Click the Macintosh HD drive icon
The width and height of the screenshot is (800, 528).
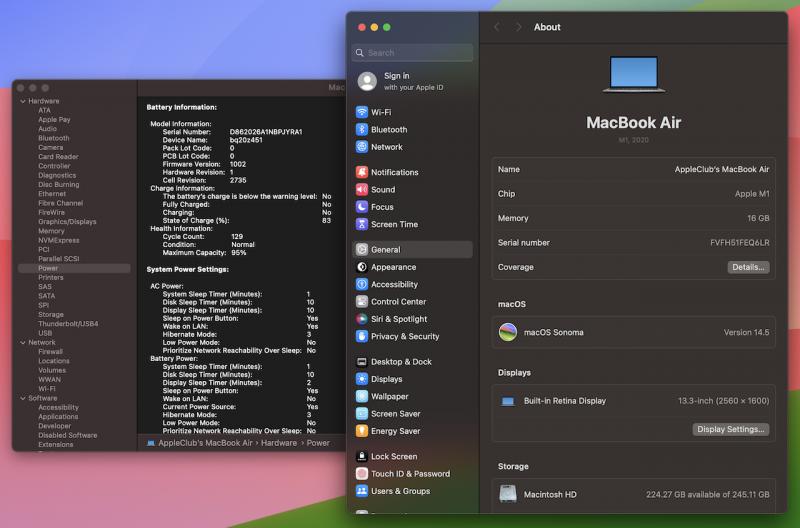click(508, 494)
